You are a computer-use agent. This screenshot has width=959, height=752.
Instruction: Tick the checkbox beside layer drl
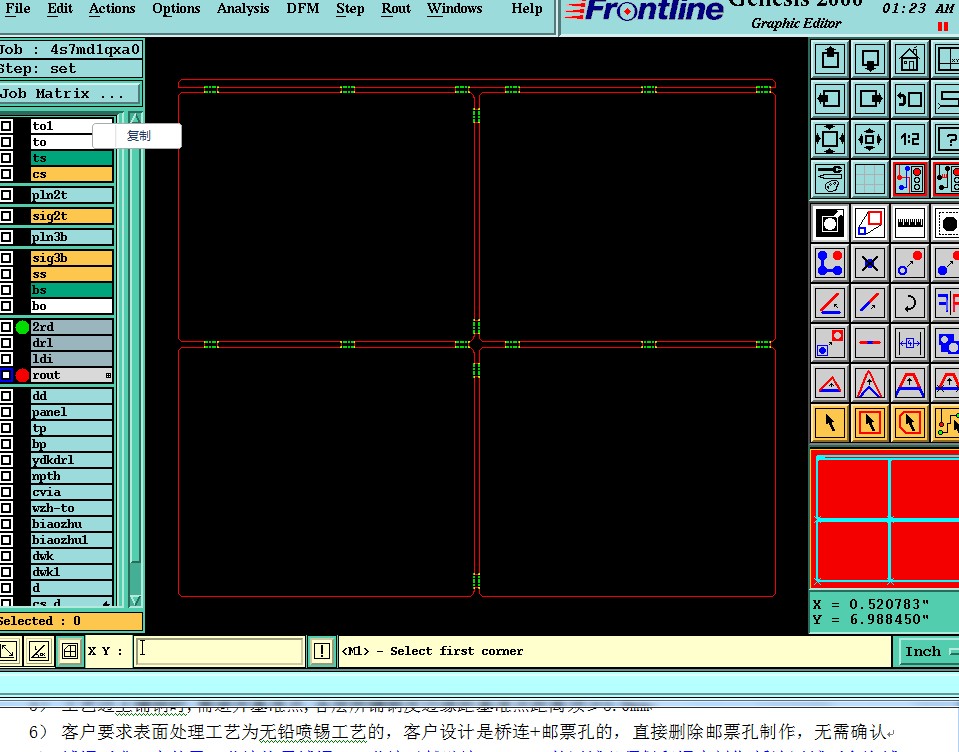pos(6,343)
